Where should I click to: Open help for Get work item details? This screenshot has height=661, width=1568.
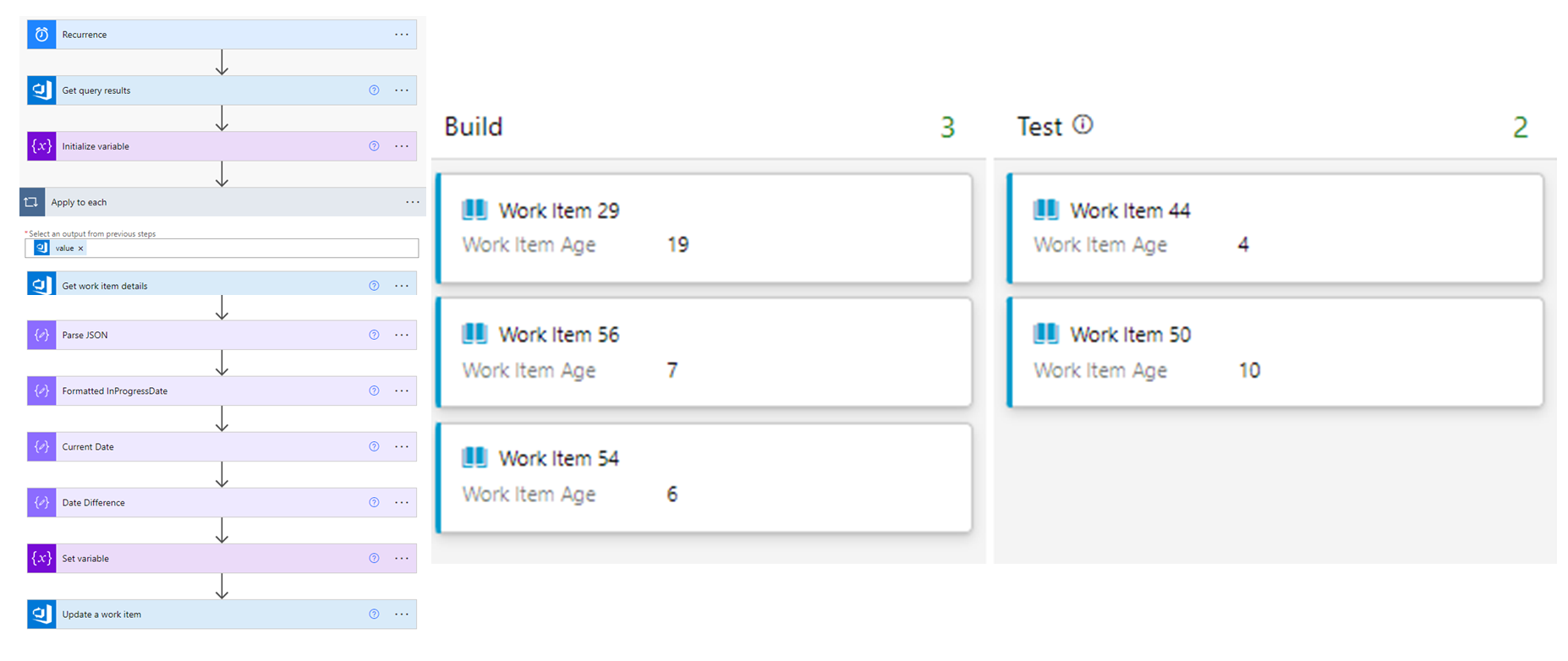pos(374,286)
